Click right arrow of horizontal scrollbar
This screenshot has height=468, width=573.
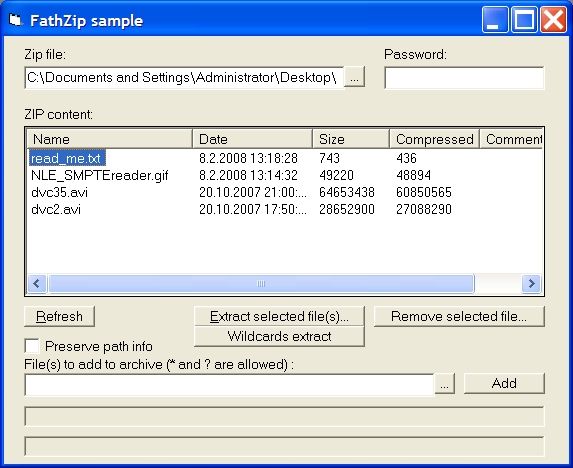[531, 283]
